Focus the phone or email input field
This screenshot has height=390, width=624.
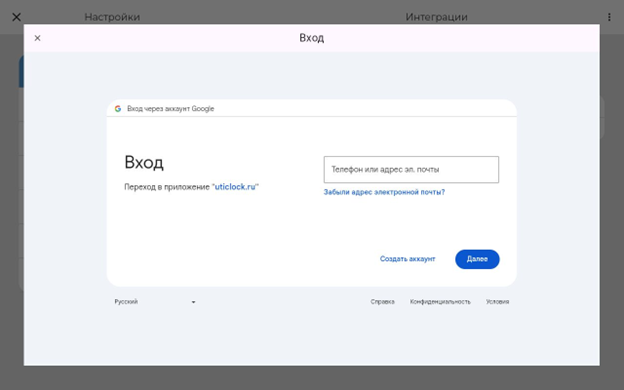pyautogui.click(x=411, y=170)
